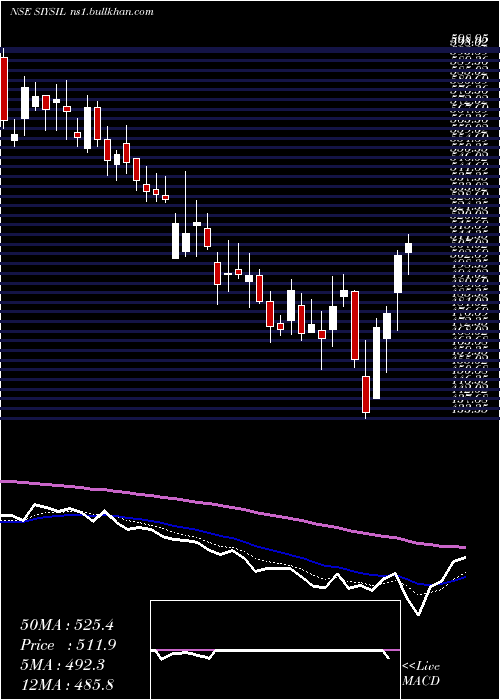This screenshot has height=700, width=500.
Task: Select the "12MA : 485.8" value
Action: (x=69, y=685)
